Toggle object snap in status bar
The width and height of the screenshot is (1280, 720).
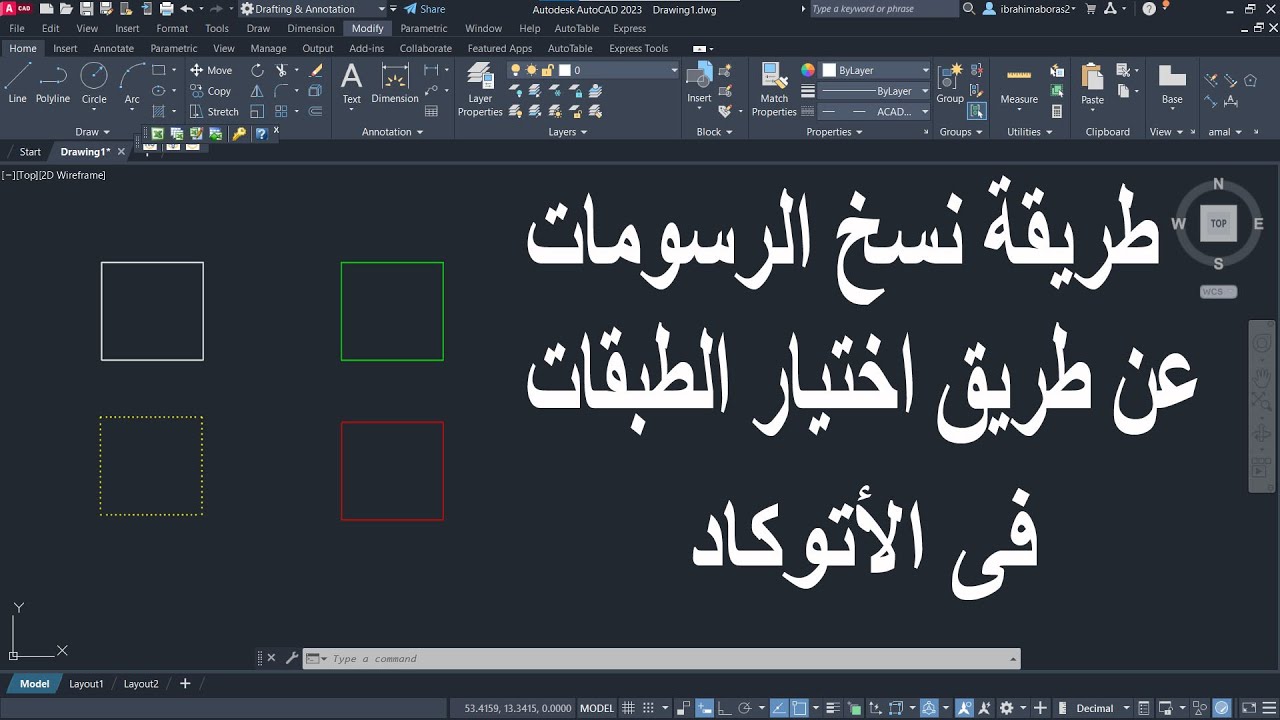799,708
